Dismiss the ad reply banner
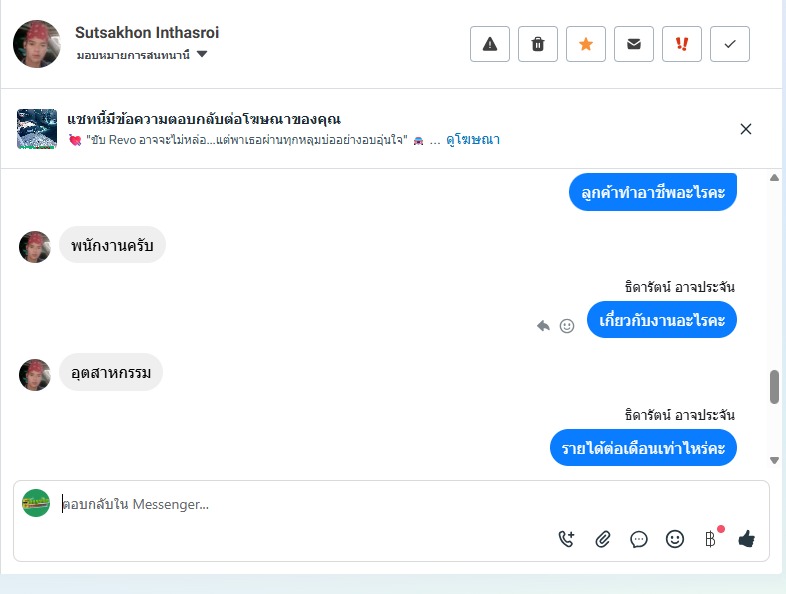The width and height of the screenshot is (786, 594). click(746, 129)
